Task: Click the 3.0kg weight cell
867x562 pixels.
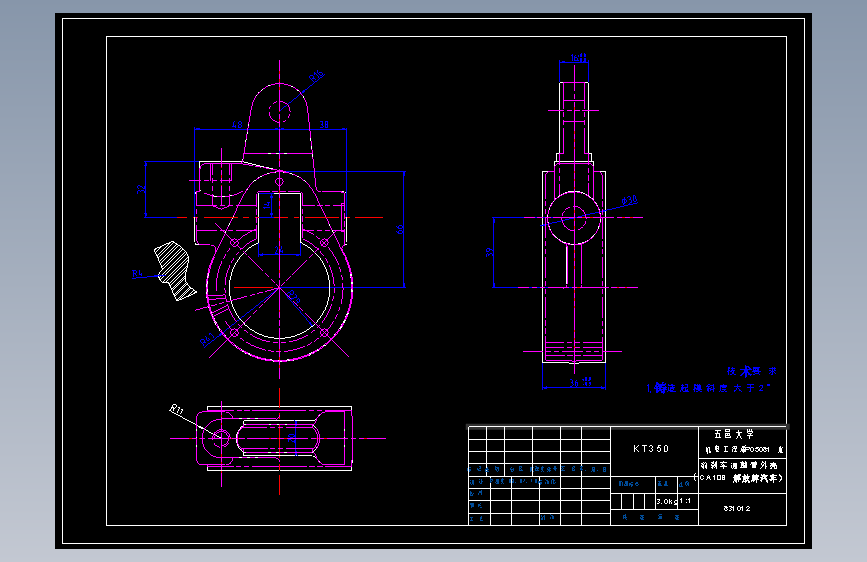Action: [x=666, y=501]
